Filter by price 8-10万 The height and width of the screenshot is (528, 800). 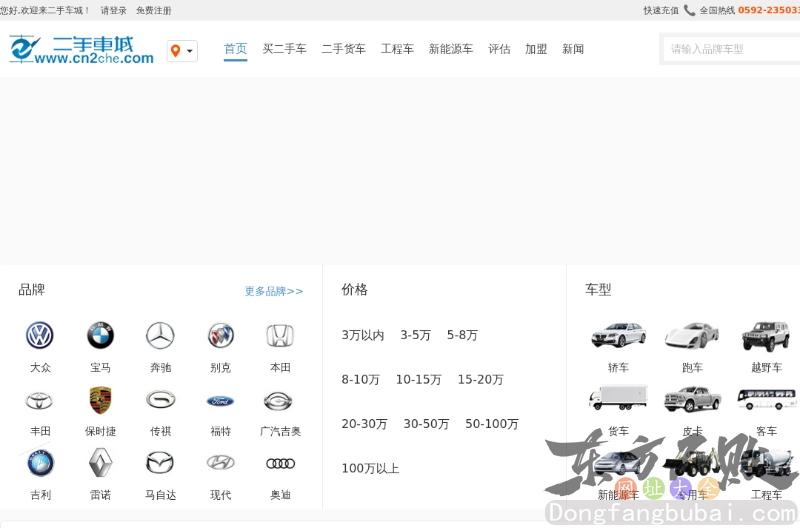361,380
